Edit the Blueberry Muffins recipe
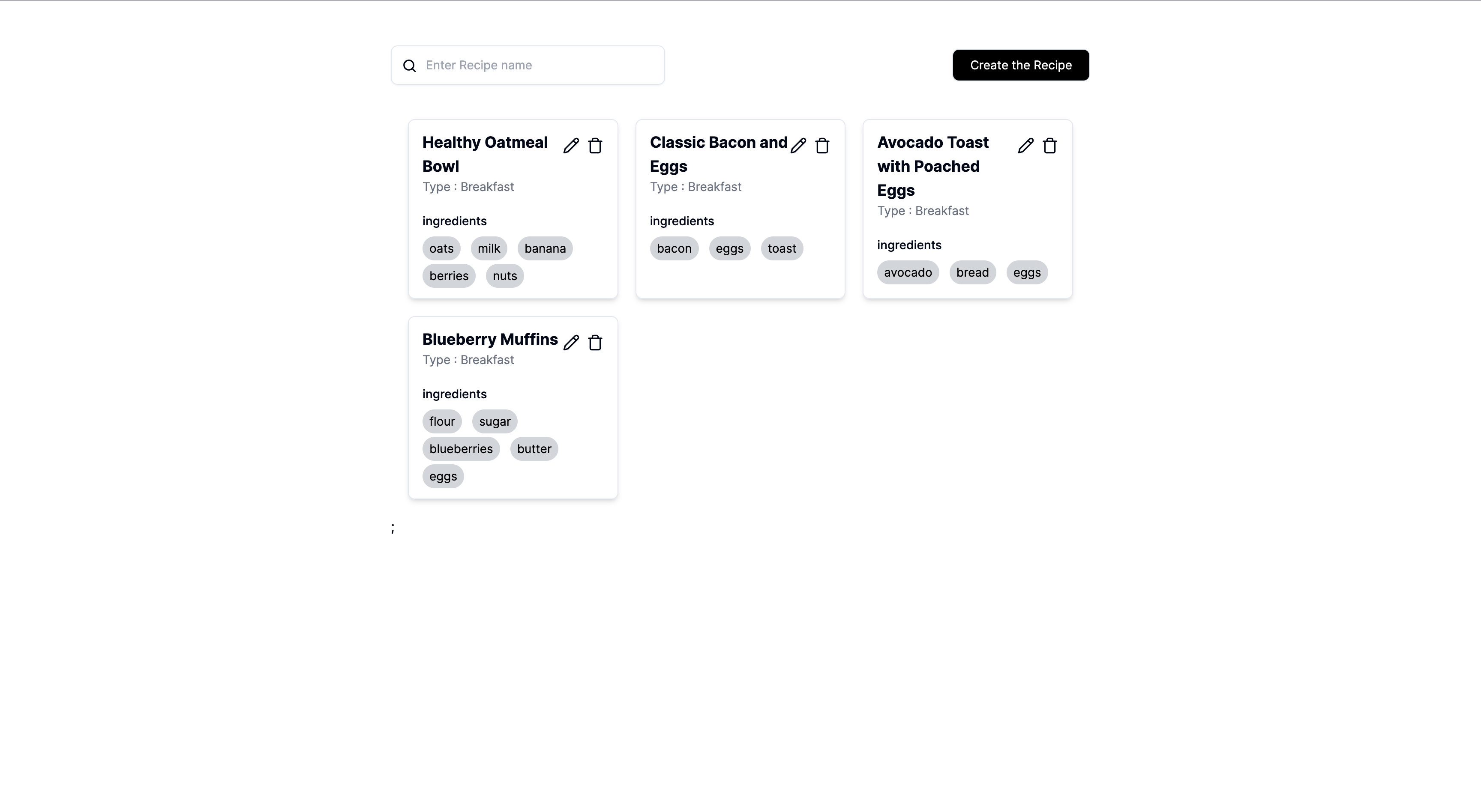 point(571,343)
